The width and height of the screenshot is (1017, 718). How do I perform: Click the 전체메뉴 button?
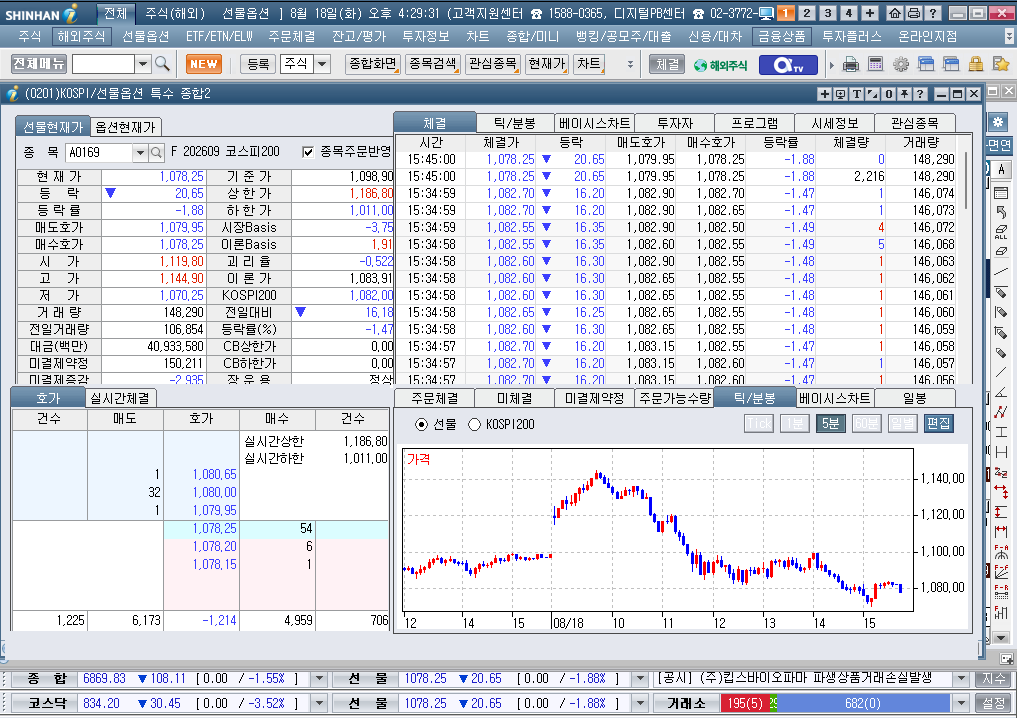(39, 64)
